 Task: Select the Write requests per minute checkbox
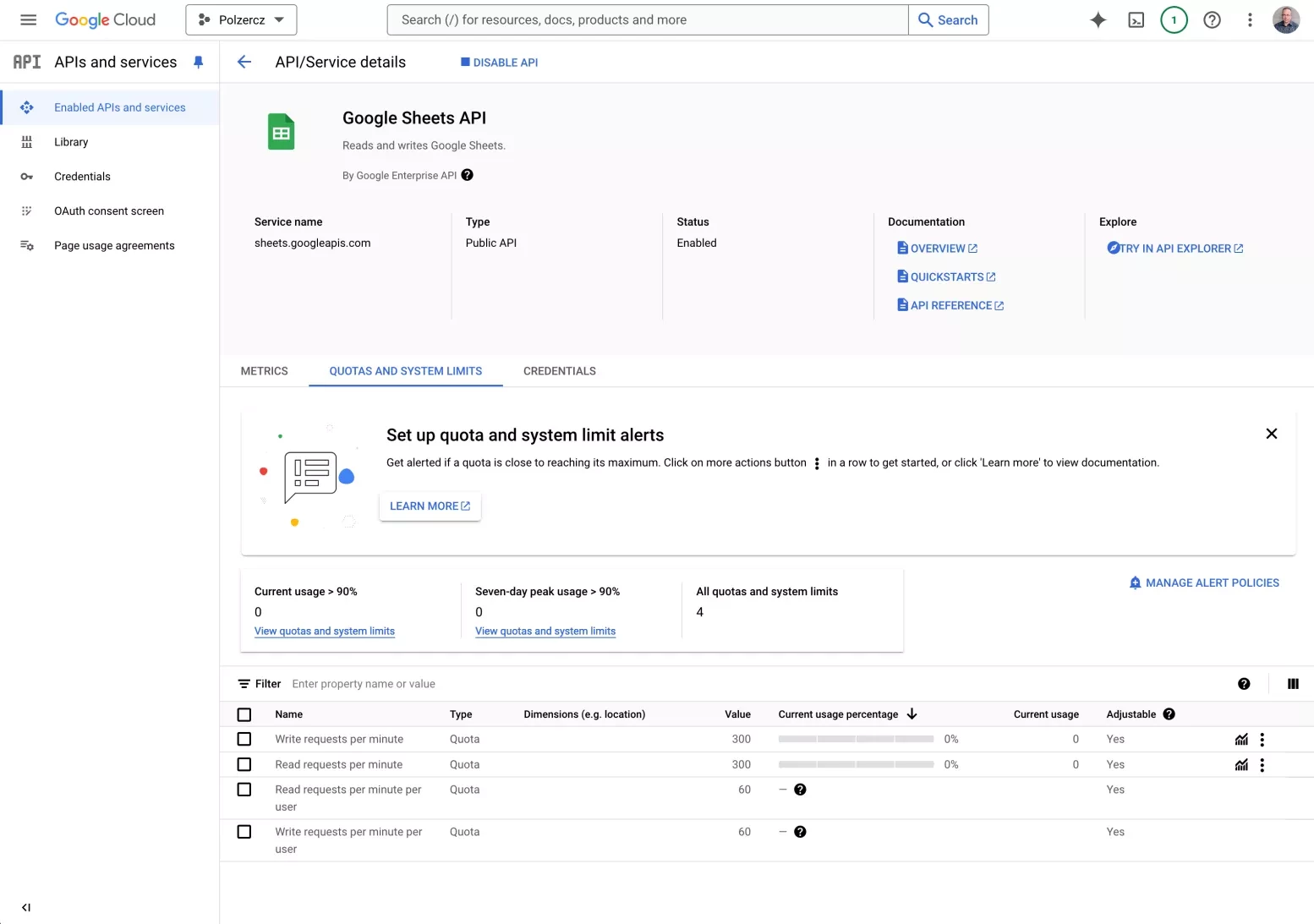click(244, 739)
